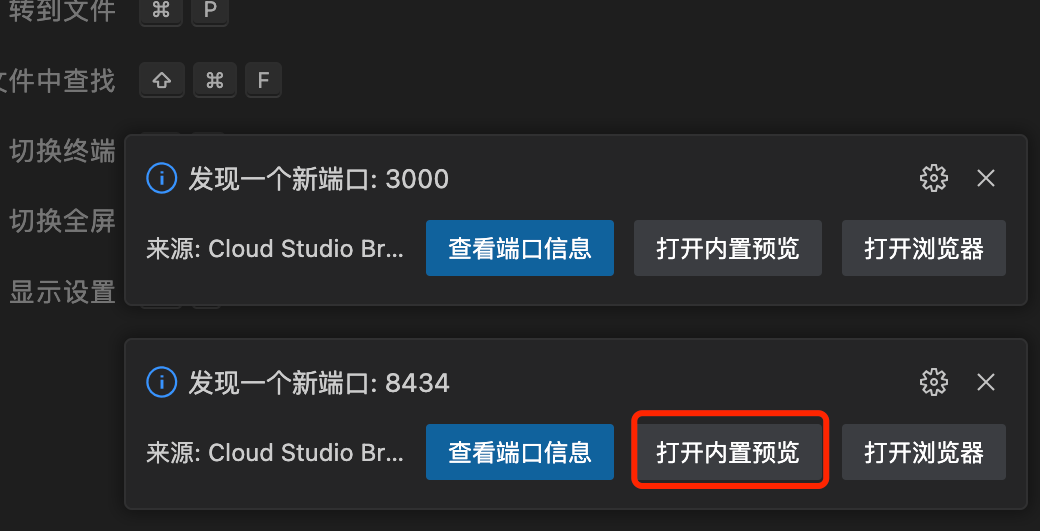The width and height of the screenshot is (1040, 531).
Task: Dismiss the port 3000 notification
Action: click(986, 178)
